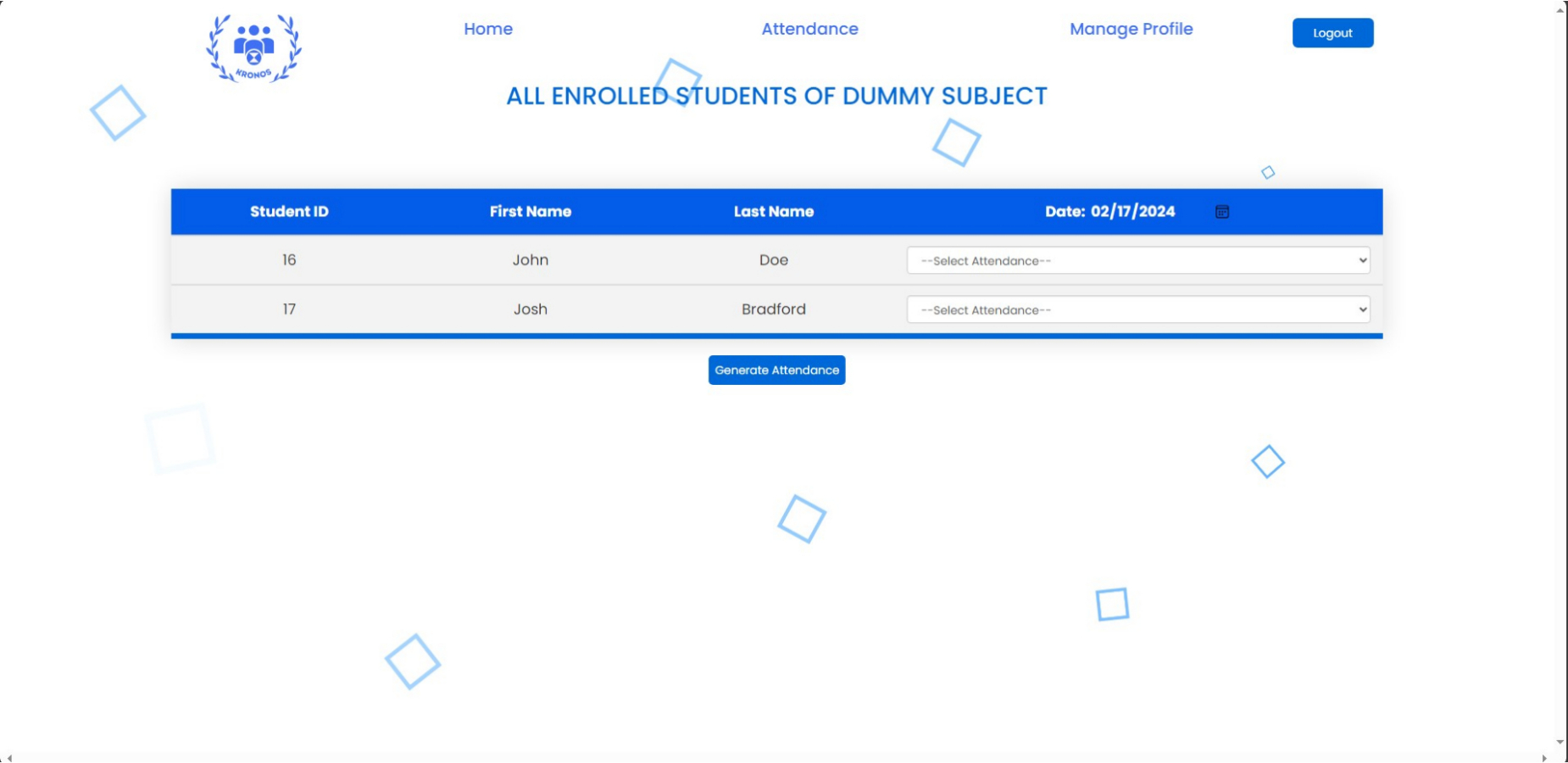The image size is (1568, 763).
Task: Click the vertical scrollbar up arrow
Action: tap(1560, 8)
